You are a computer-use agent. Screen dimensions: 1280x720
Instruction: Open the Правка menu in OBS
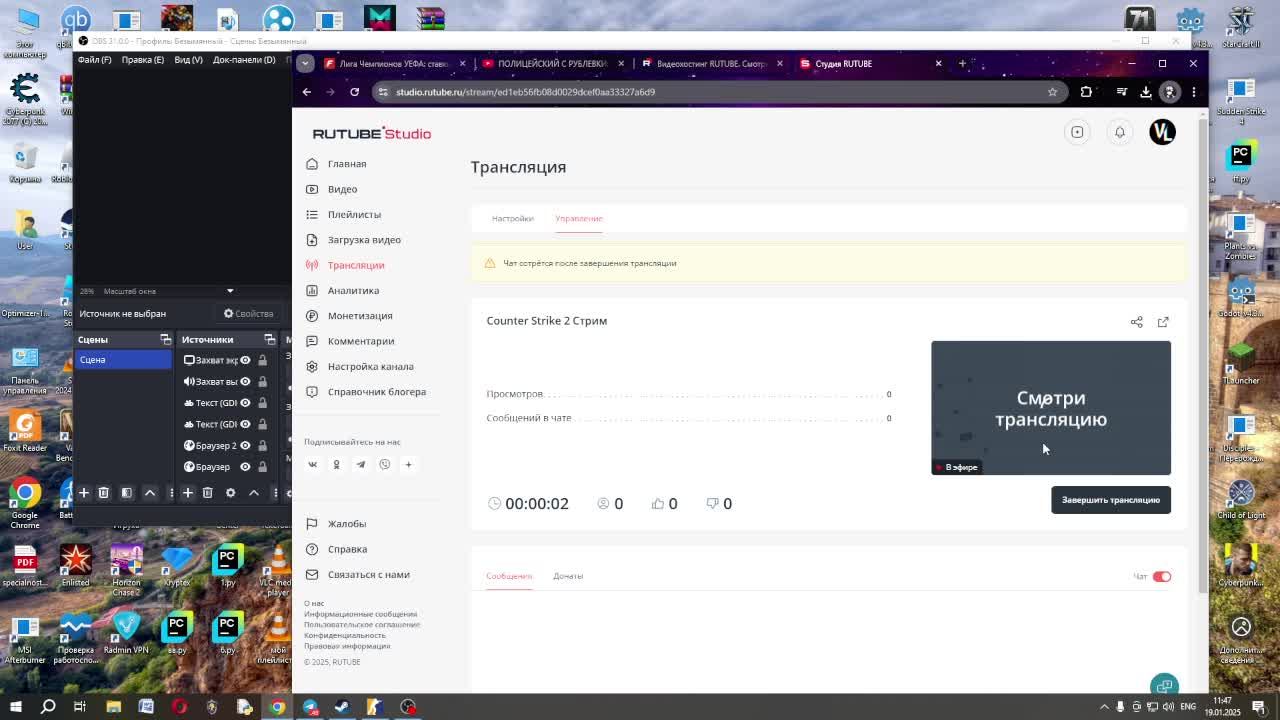(142, 60)
